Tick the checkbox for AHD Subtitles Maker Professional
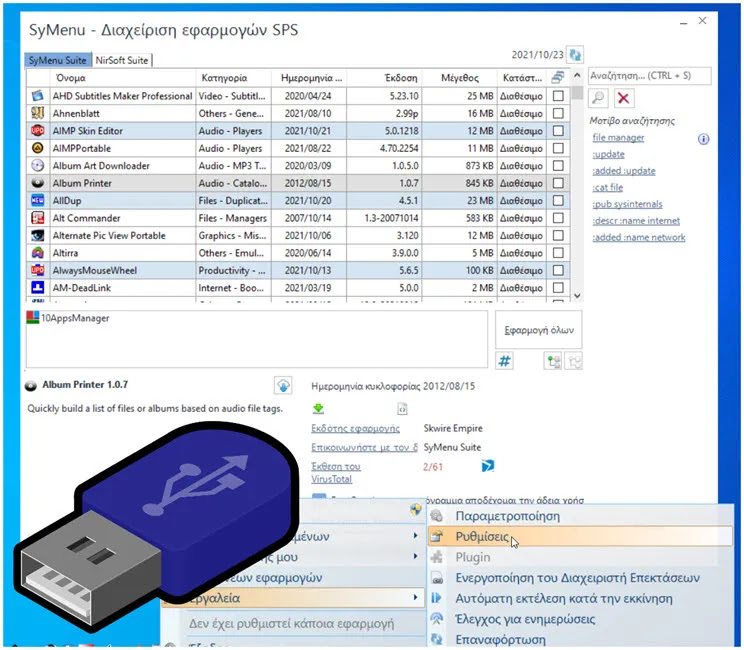 (558, 96)
